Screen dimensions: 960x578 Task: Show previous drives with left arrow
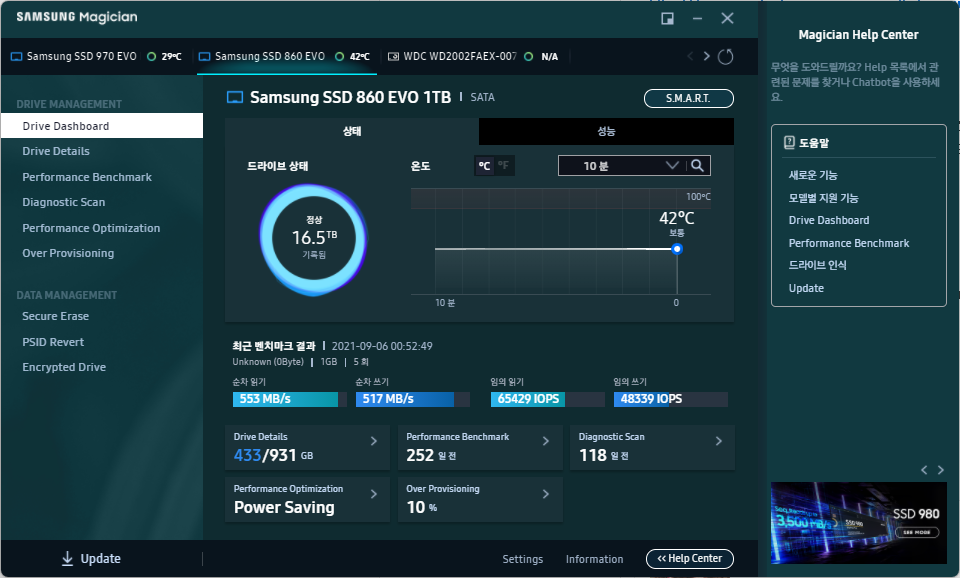tap(690, 56)
